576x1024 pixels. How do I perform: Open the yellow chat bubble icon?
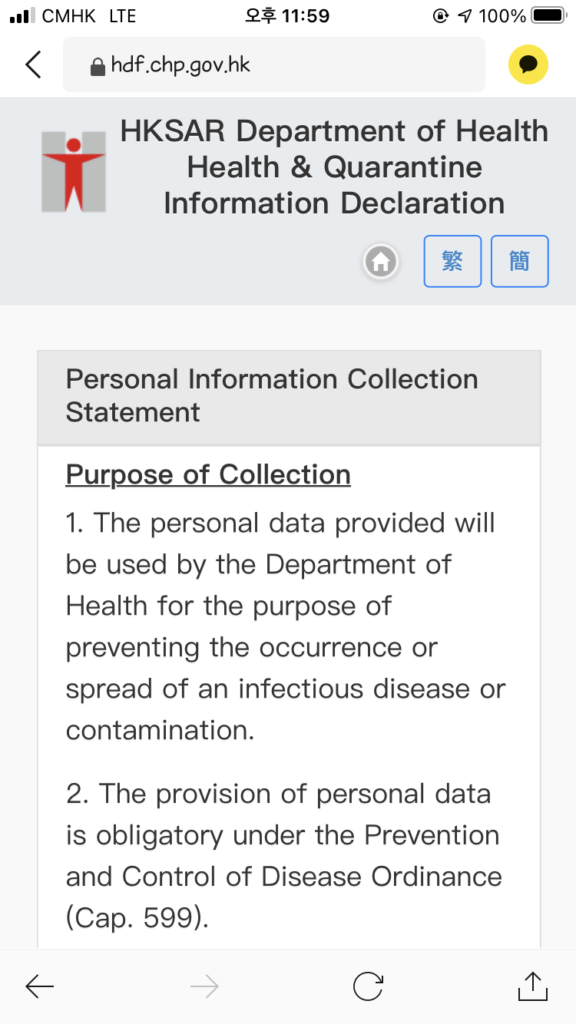(528, 65)
